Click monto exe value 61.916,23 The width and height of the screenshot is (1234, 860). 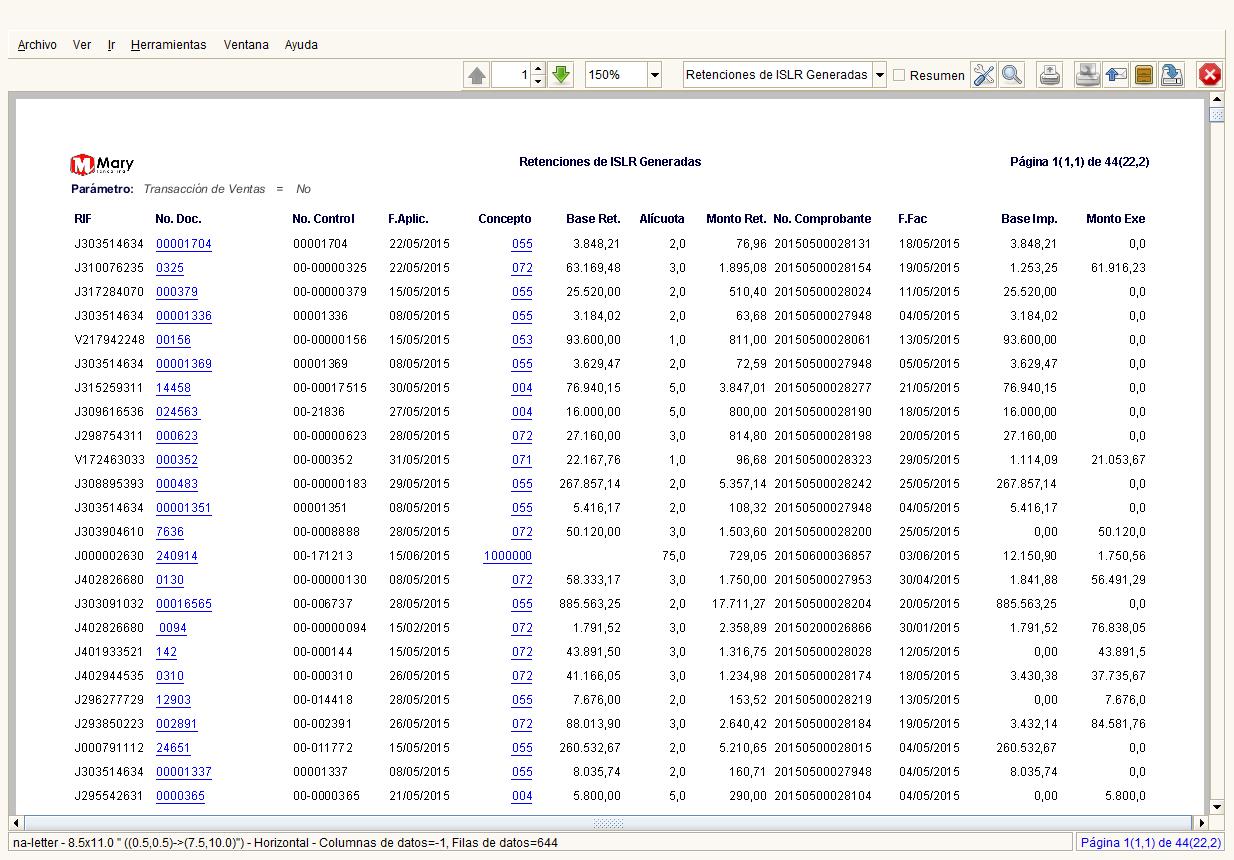pos(1118,268)
